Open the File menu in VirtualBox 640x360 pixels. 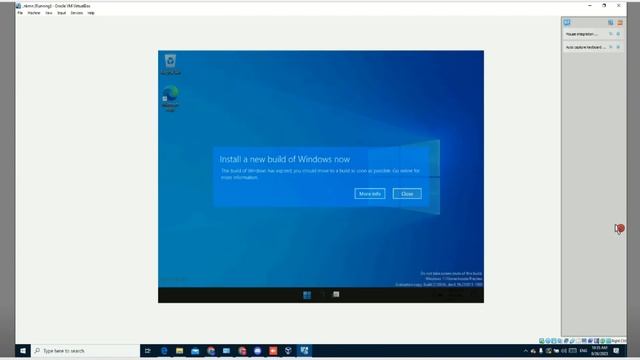coord(20,13)
